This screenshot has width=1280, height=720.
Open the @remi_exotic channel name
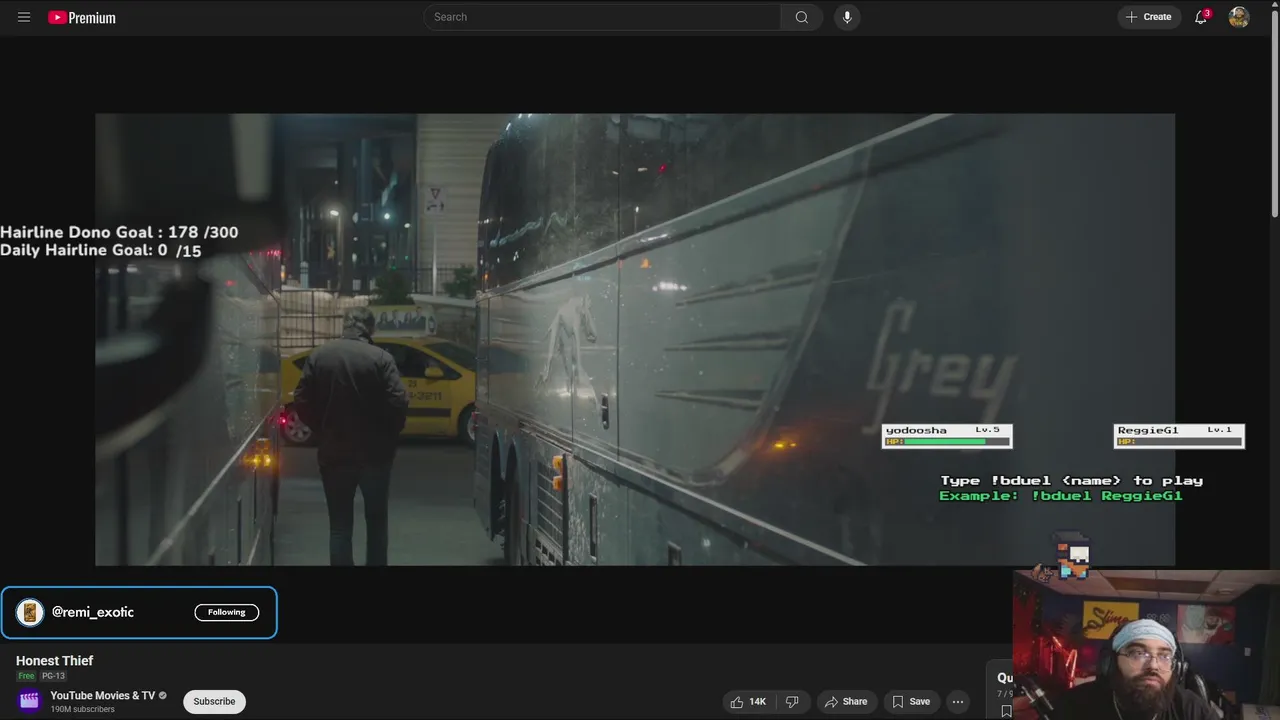click(x=93, y=612)
